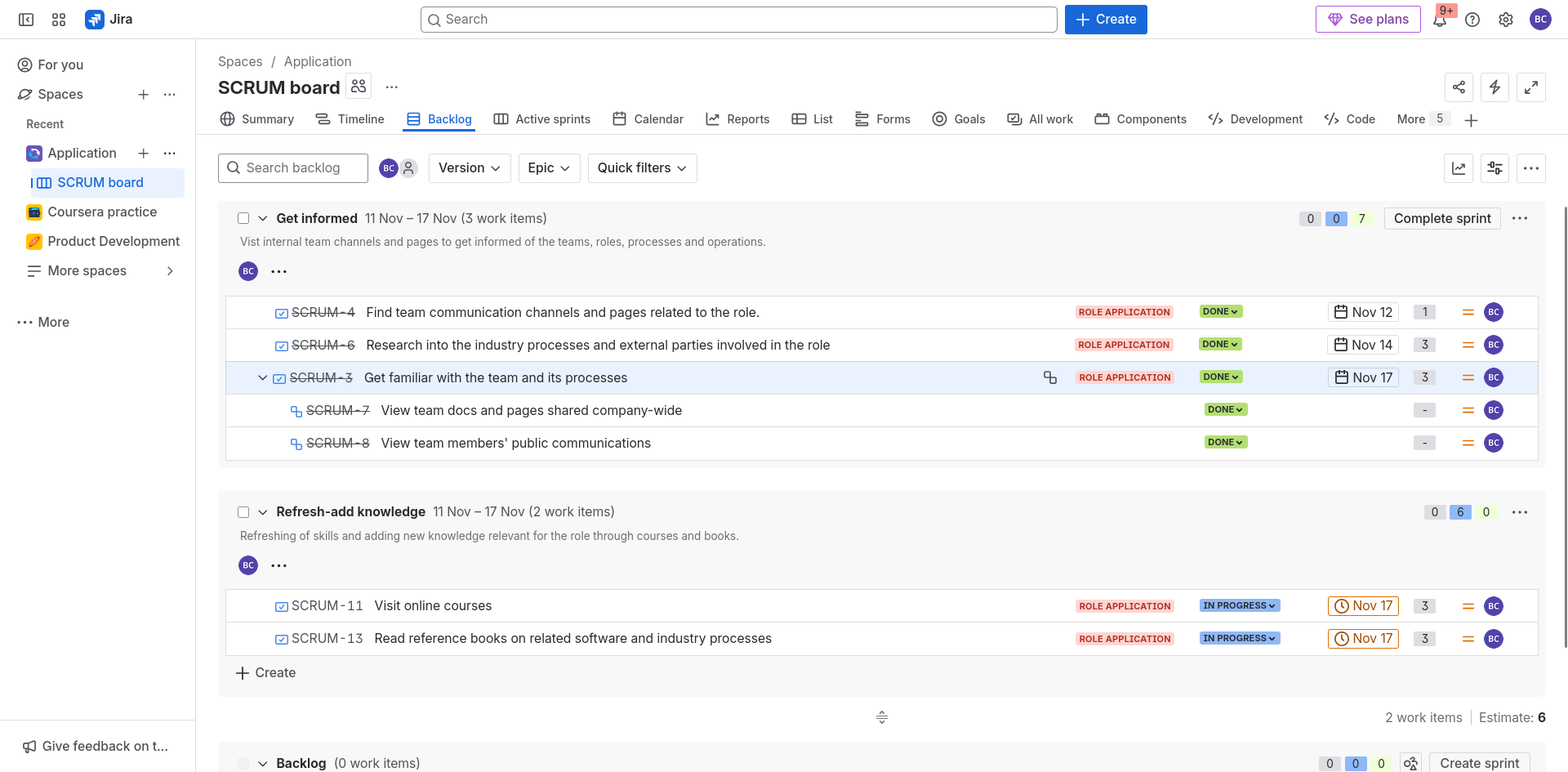Viewport: 1568px width, 772px height.
Task: Open sprint insights chart icon
Action: click(x=1459, y=168)
